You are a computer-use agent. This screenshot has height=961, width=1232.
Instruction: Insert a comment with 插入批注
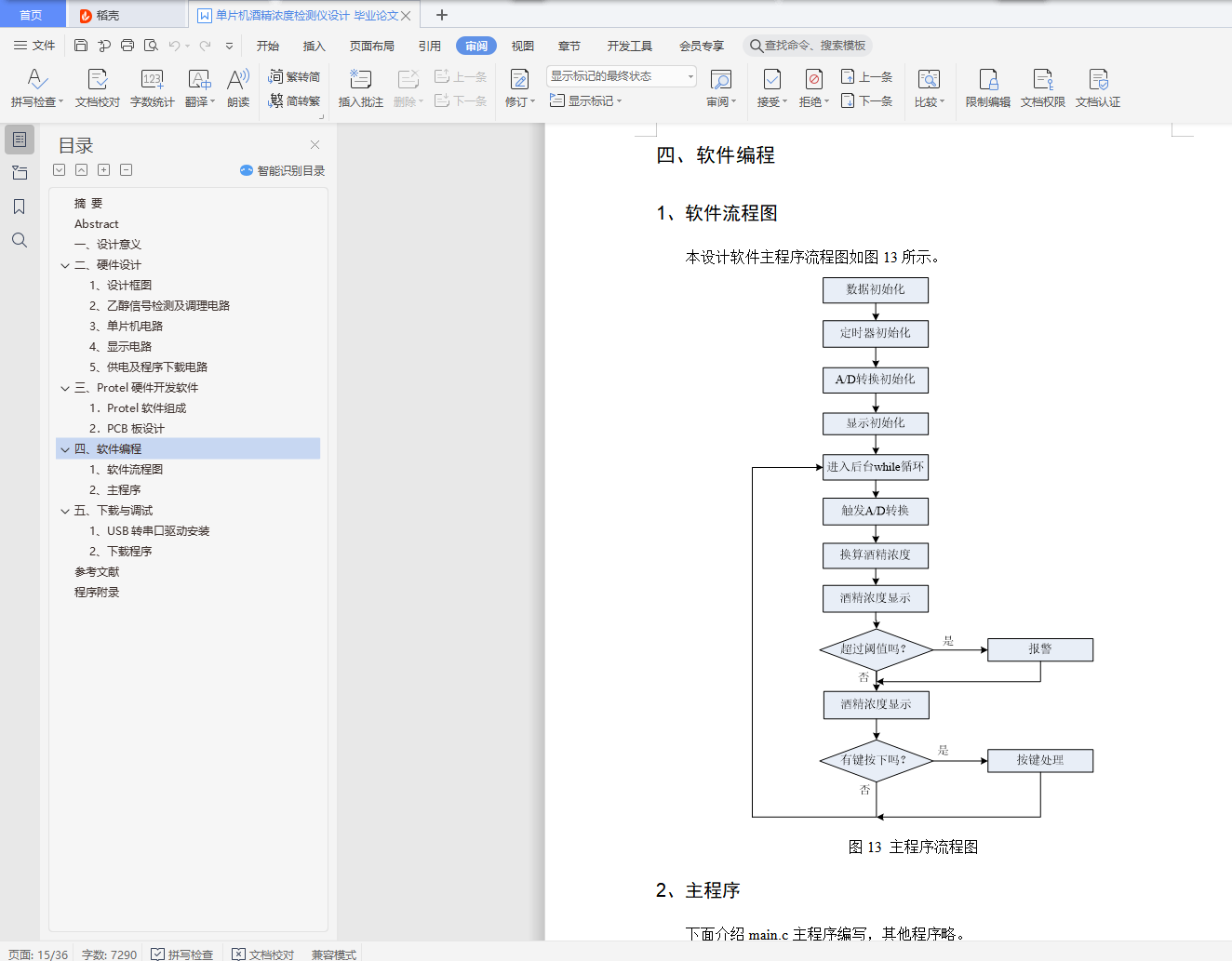pos(361,88)
